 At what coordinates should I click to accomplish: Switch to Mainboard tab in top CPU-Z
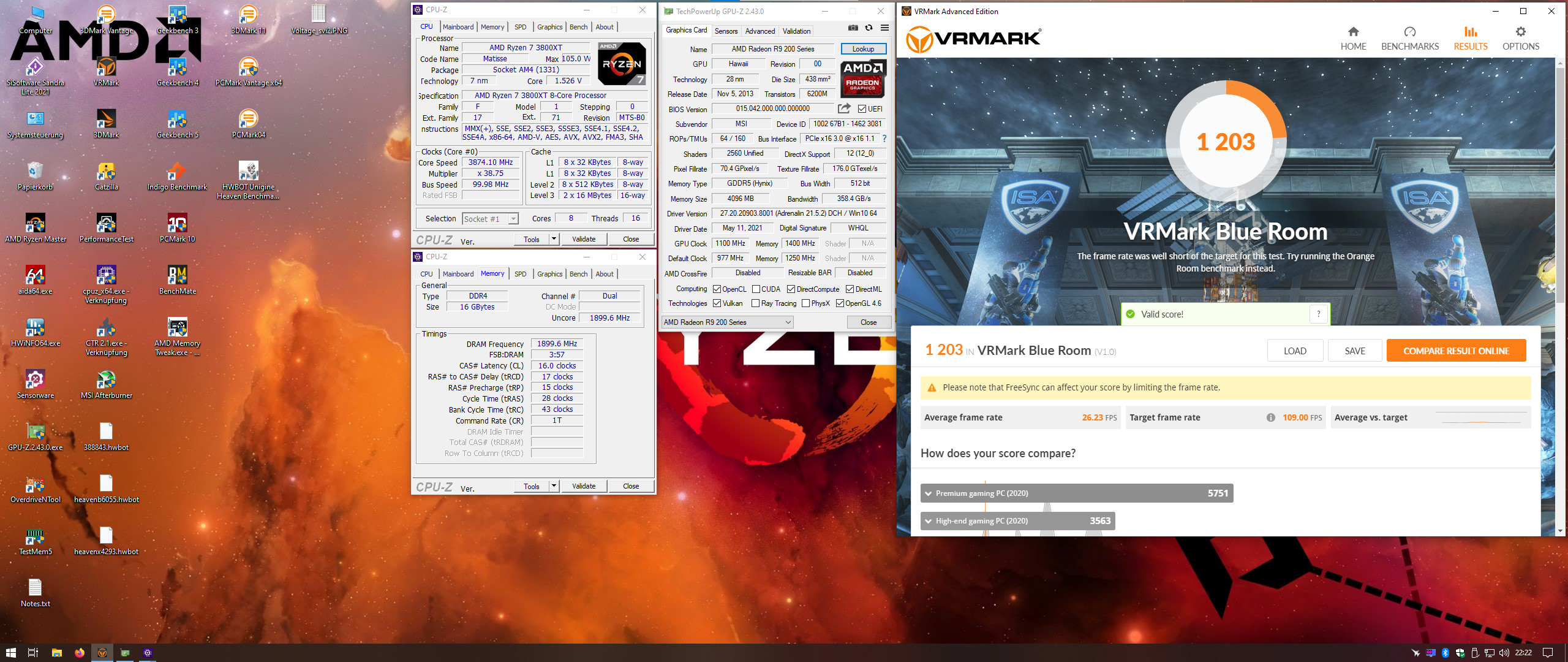tap(458, 27)
